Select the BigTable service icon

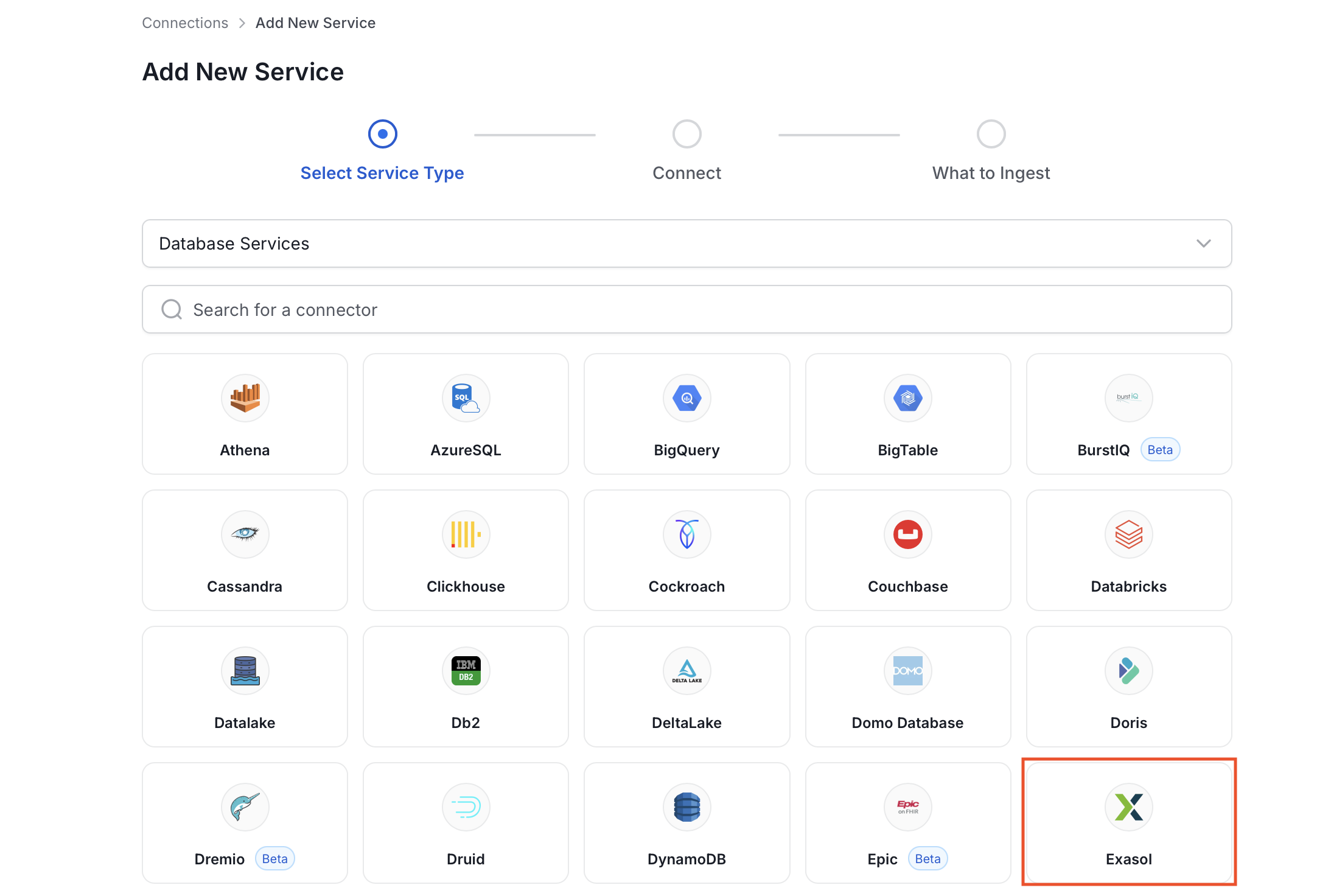click(x=908, y=397)
